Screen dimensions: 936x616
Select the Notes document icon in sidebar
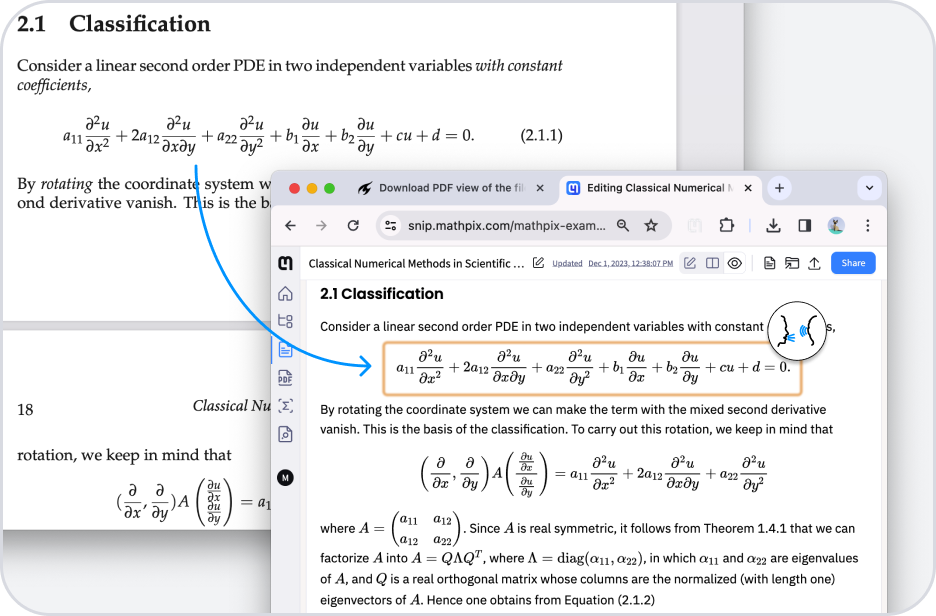(x=285, y=350)
